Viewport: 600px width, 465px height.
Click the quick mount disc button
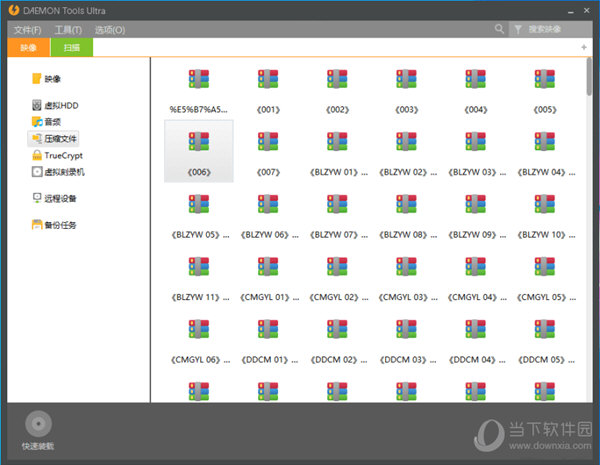pos(38,424)
